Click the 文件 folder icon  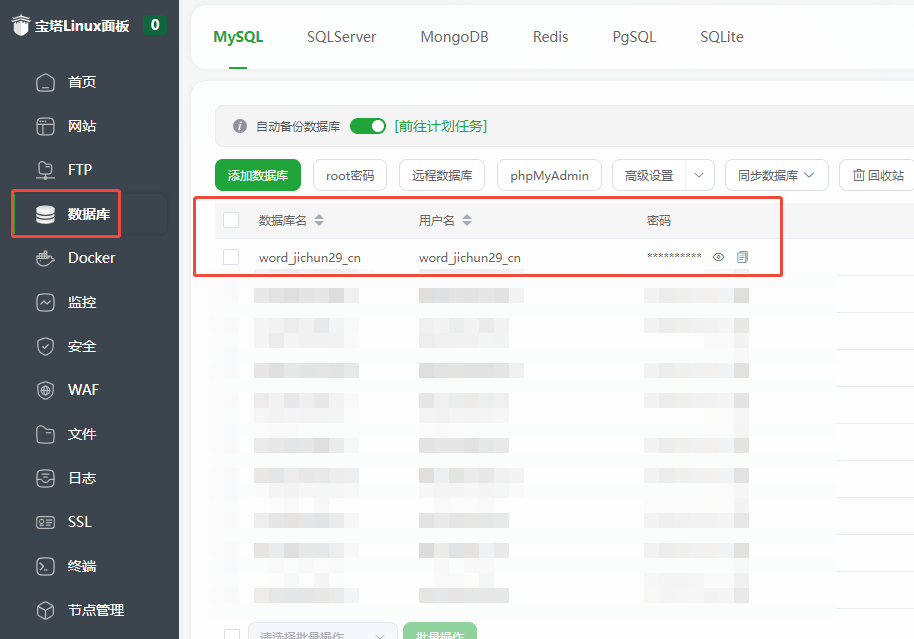pos(45,434)
